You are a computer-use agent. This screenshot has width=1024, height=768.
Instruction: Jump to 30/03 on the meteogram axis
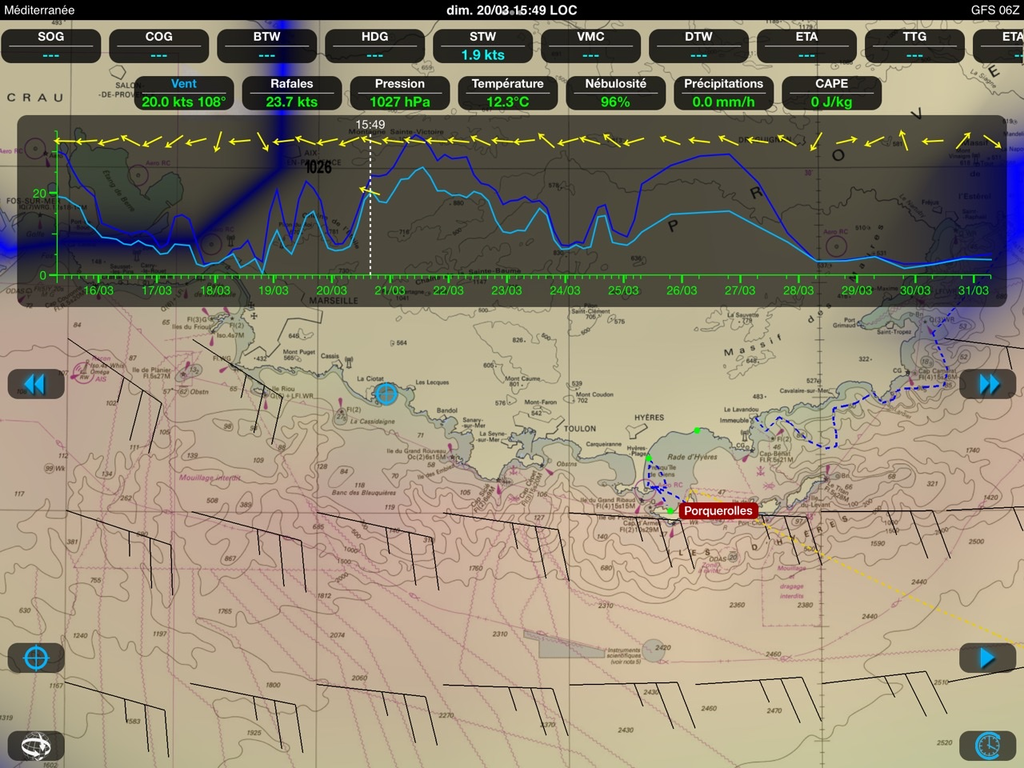click(915, 290)
